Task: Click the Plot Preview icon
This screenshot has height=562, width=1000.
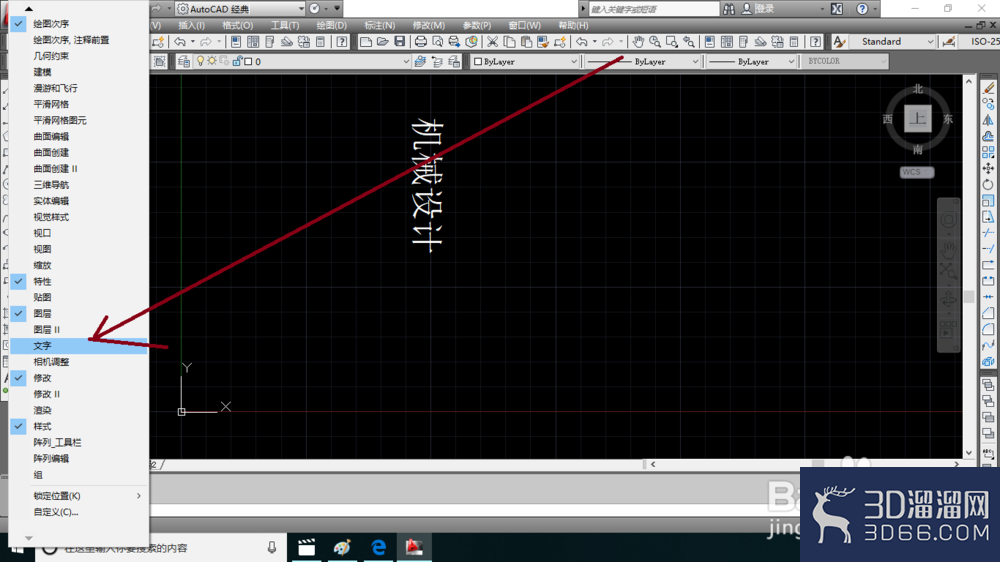Action: [438, 42]
